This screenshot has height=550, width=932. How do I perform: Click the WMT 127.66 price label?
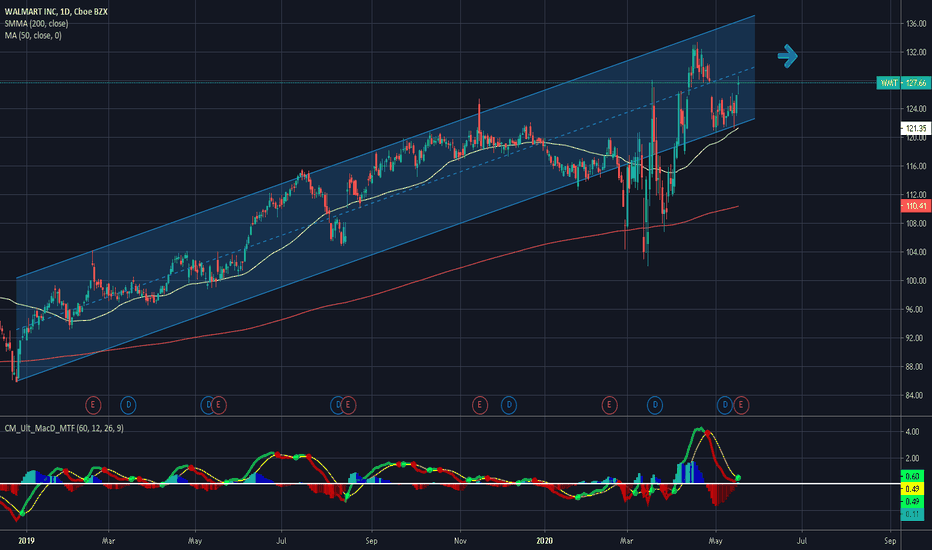pyautogui.click(x=903, y=83)
